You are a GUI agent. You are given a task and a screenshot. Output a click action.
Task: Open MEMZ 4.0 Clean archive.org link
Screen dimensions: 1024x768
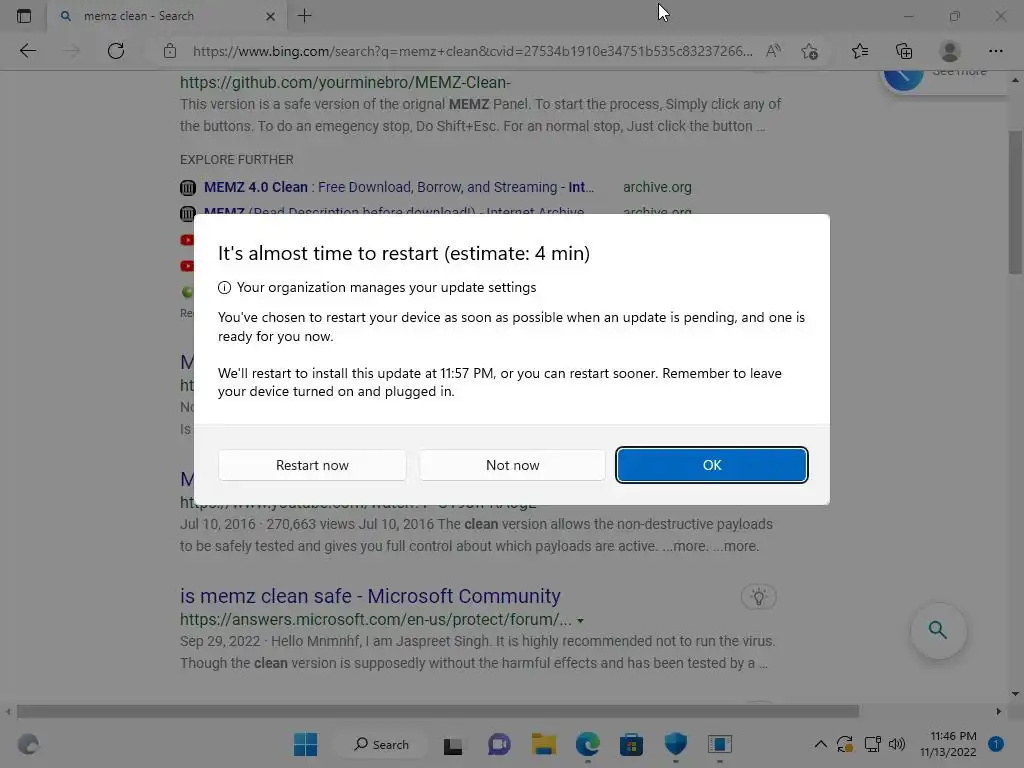tap(398, 187)
